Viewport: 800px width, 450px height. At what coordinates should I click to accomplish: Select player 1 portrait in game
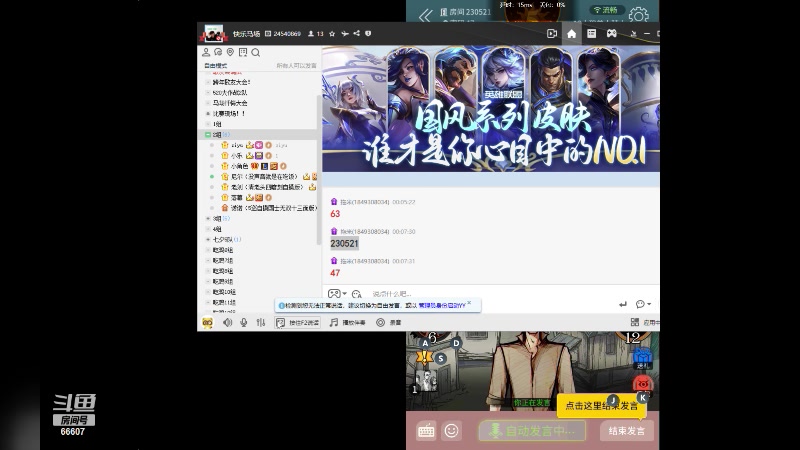pyautogui.click(x=425, y=381)
